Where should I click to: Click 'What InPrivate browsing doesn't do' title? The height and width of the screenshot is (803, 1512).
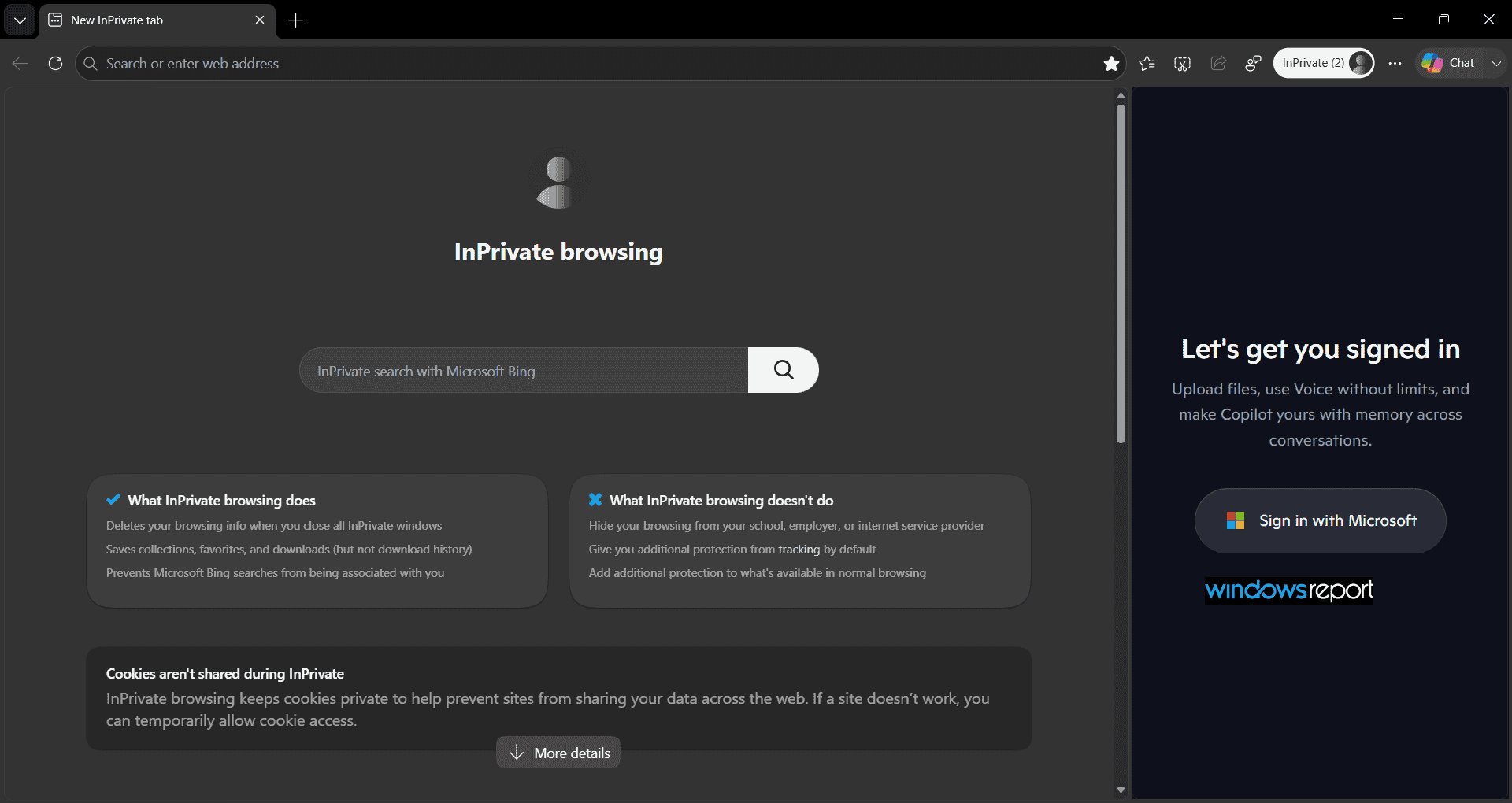[721, 501]
